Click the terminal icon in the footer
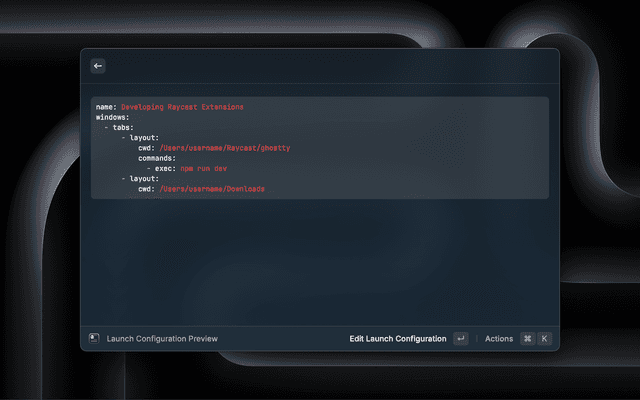640x400 pixels. (94, 339)
